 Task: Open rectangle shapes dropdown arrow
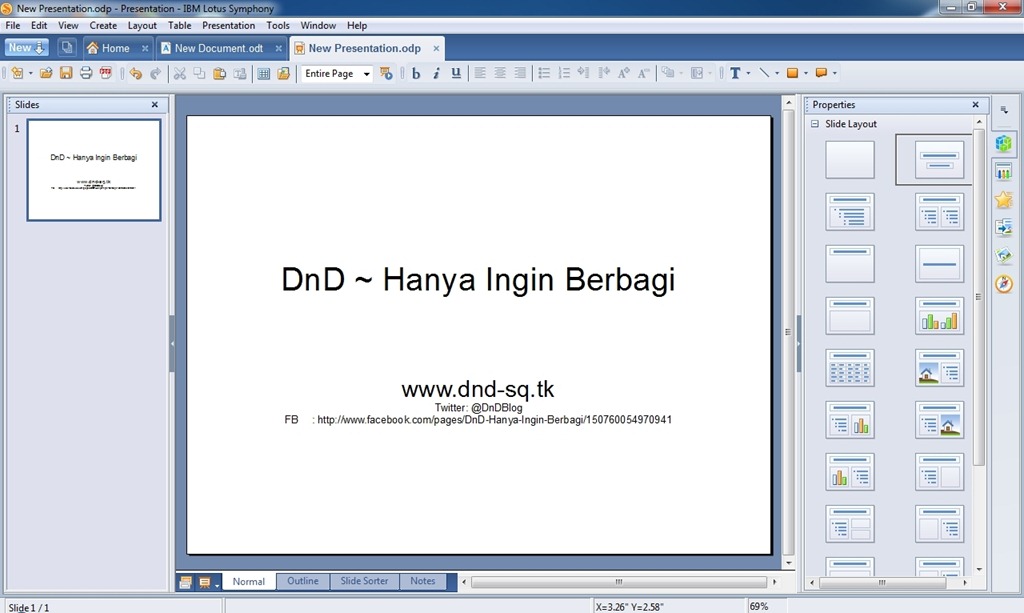pyautogui.click(x=806, y=73)
